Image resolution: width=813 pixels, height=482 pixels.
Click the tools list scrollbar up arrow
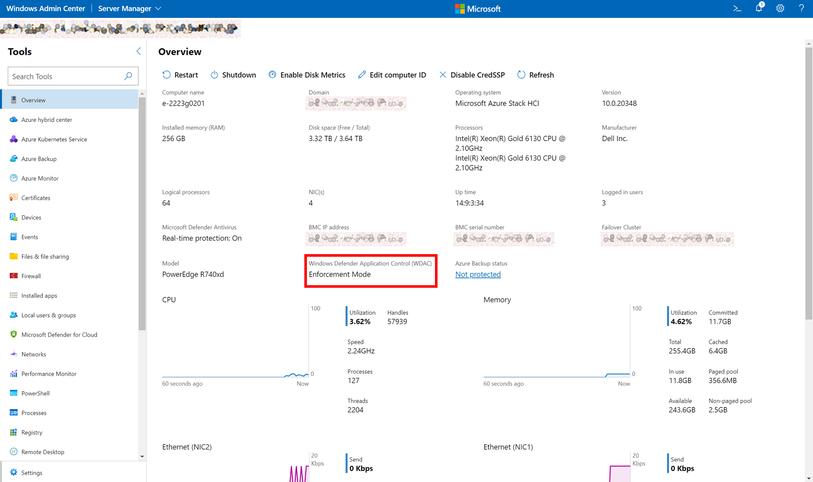142,93
